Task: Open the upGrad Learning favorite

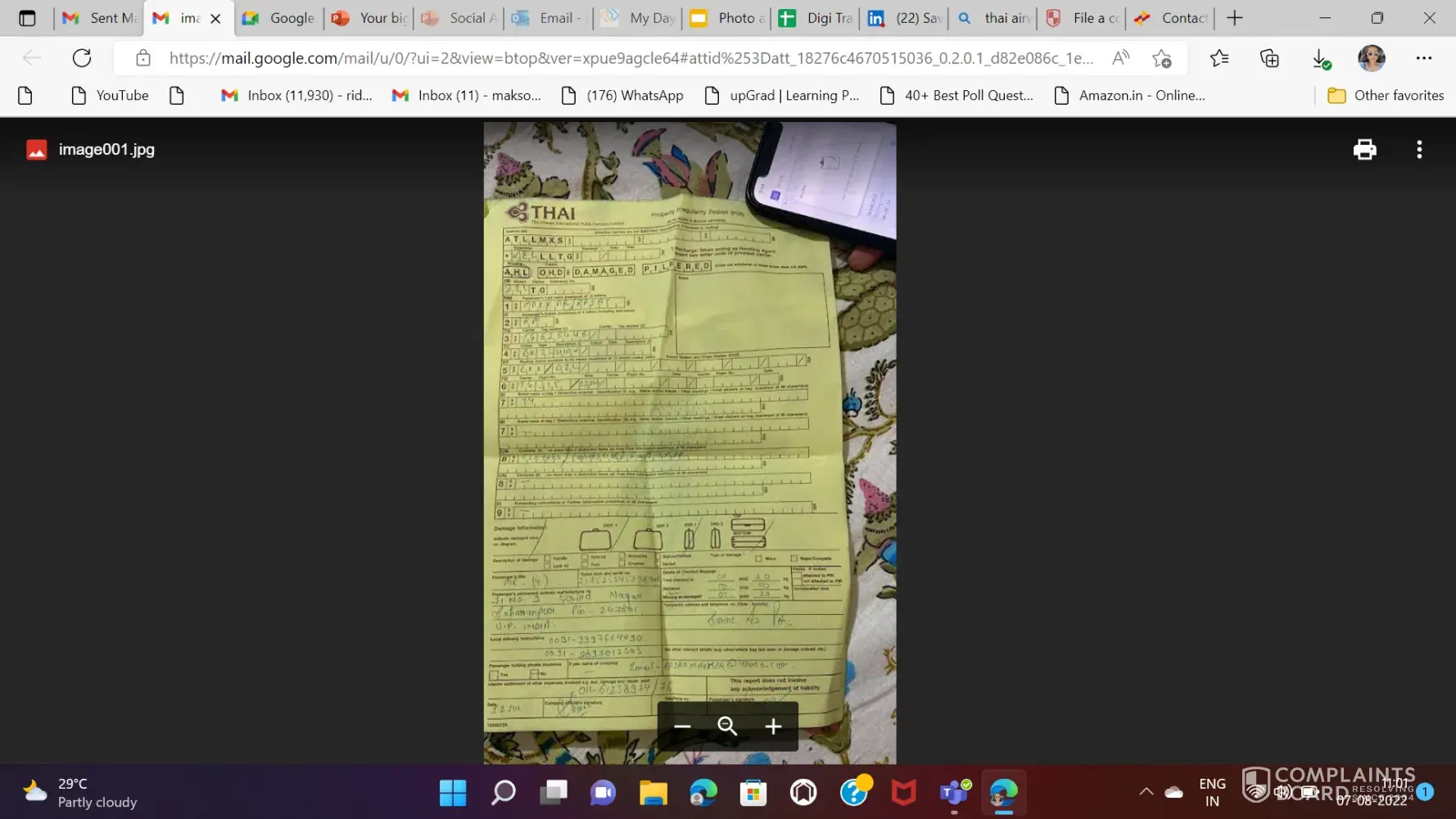Action: [783, 96]
